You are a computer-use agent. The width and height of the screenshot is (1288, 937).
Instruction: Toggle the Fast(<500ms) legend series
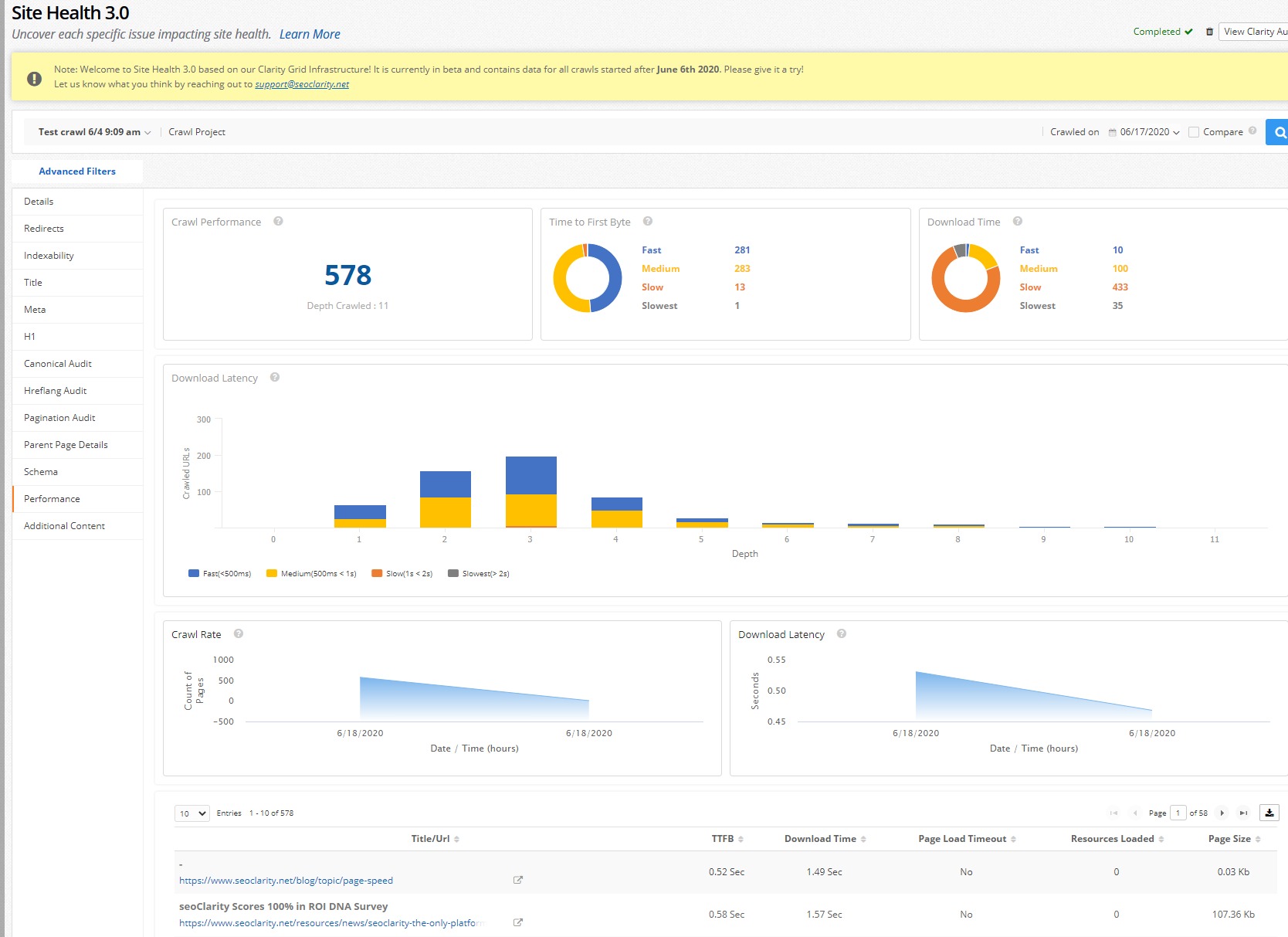click(x=220, y=574)
